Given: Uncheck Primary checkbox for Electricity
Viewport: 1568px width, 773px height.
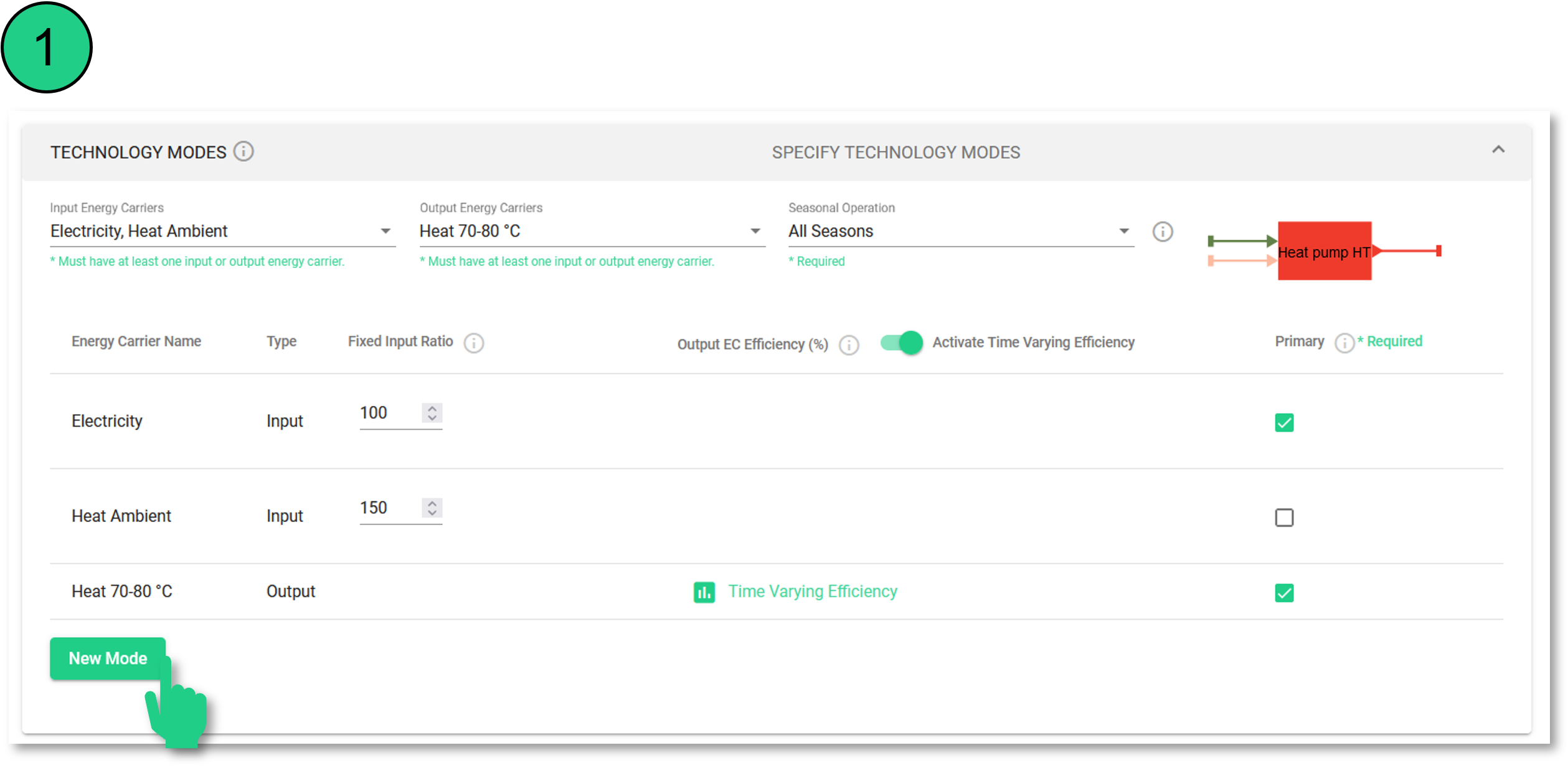Looking at the screenshot, I should (1283, 422).
